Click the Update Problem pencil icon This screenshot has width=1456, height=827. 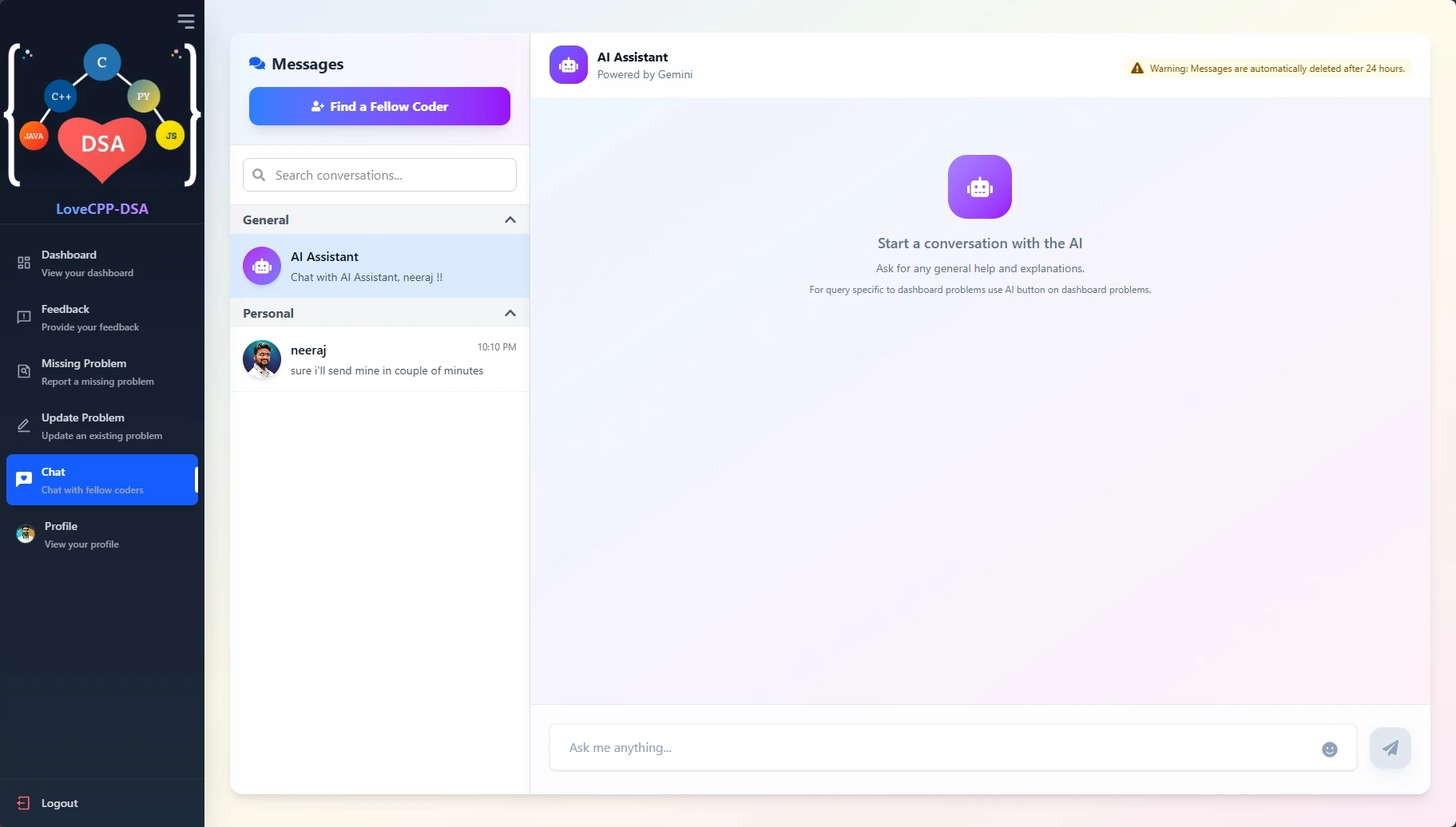tap(25, 425)
